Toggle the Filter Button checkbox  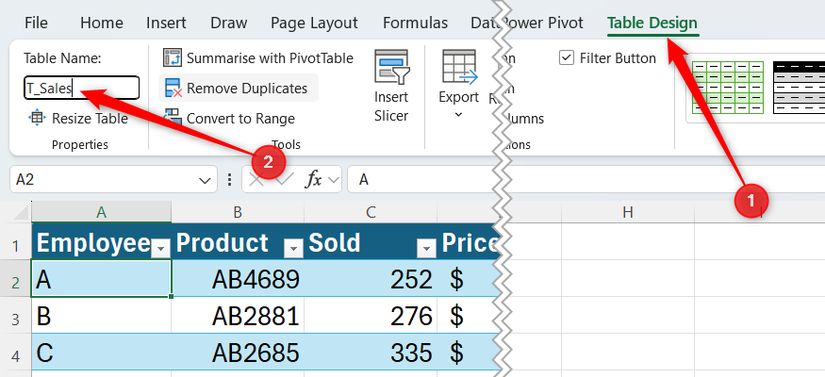coord(566,58)
